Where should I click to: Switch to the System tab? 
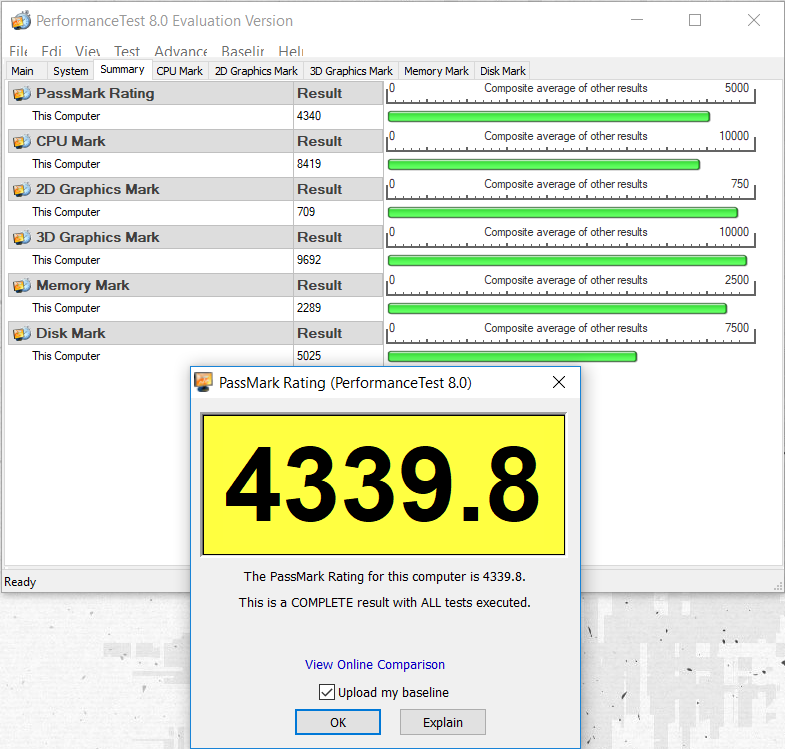click(71, 71)
